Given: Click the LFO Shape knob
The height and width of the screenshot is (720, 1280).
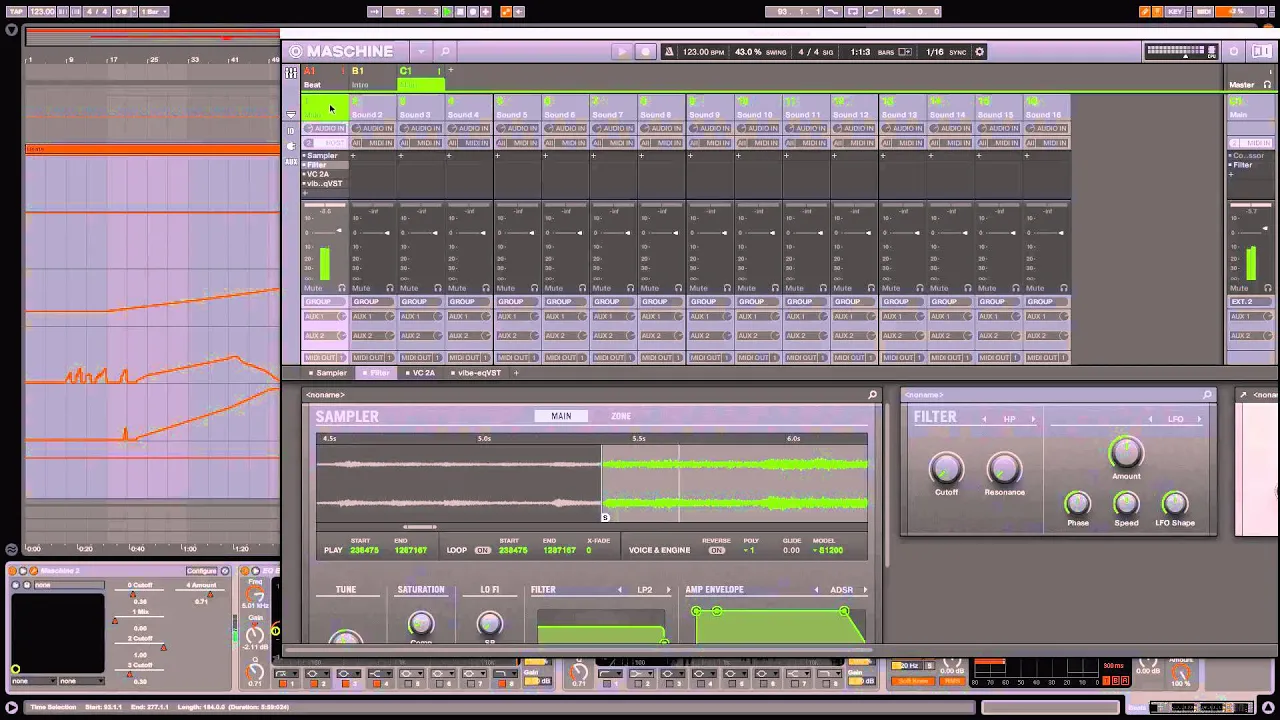Looking at the screenshot, I should tap(1175, 503).
